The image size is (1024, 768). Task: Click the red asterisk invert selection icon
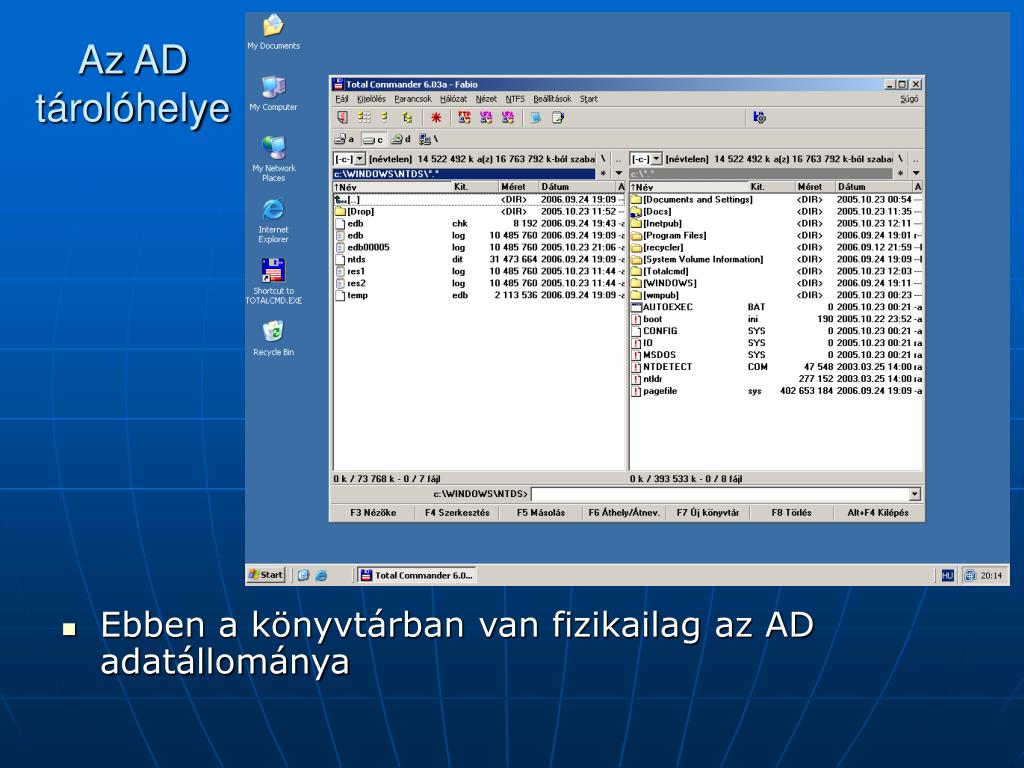click(x=436, y=118)
